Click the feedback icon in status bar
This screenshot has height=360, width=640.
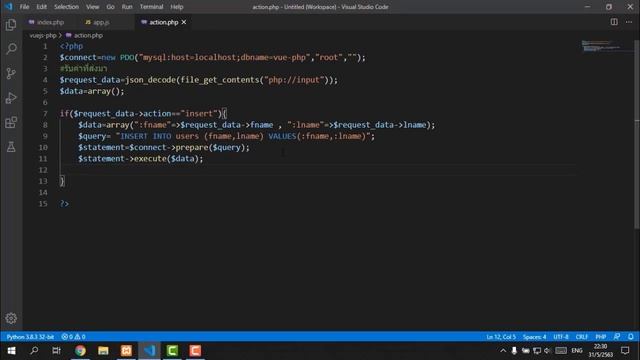[617, 337]
